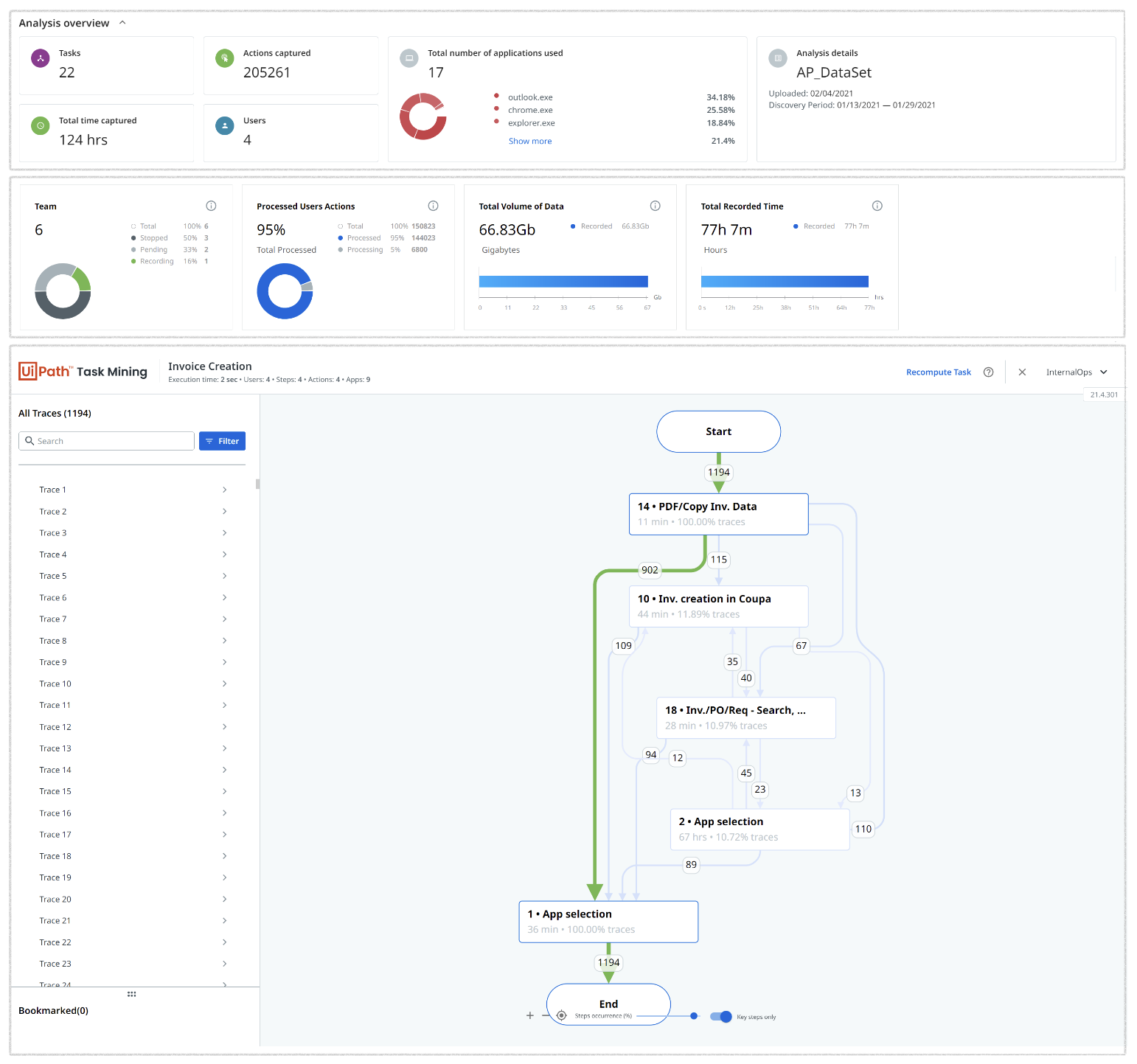Expand Trace 23 chevron

point(225,964)
